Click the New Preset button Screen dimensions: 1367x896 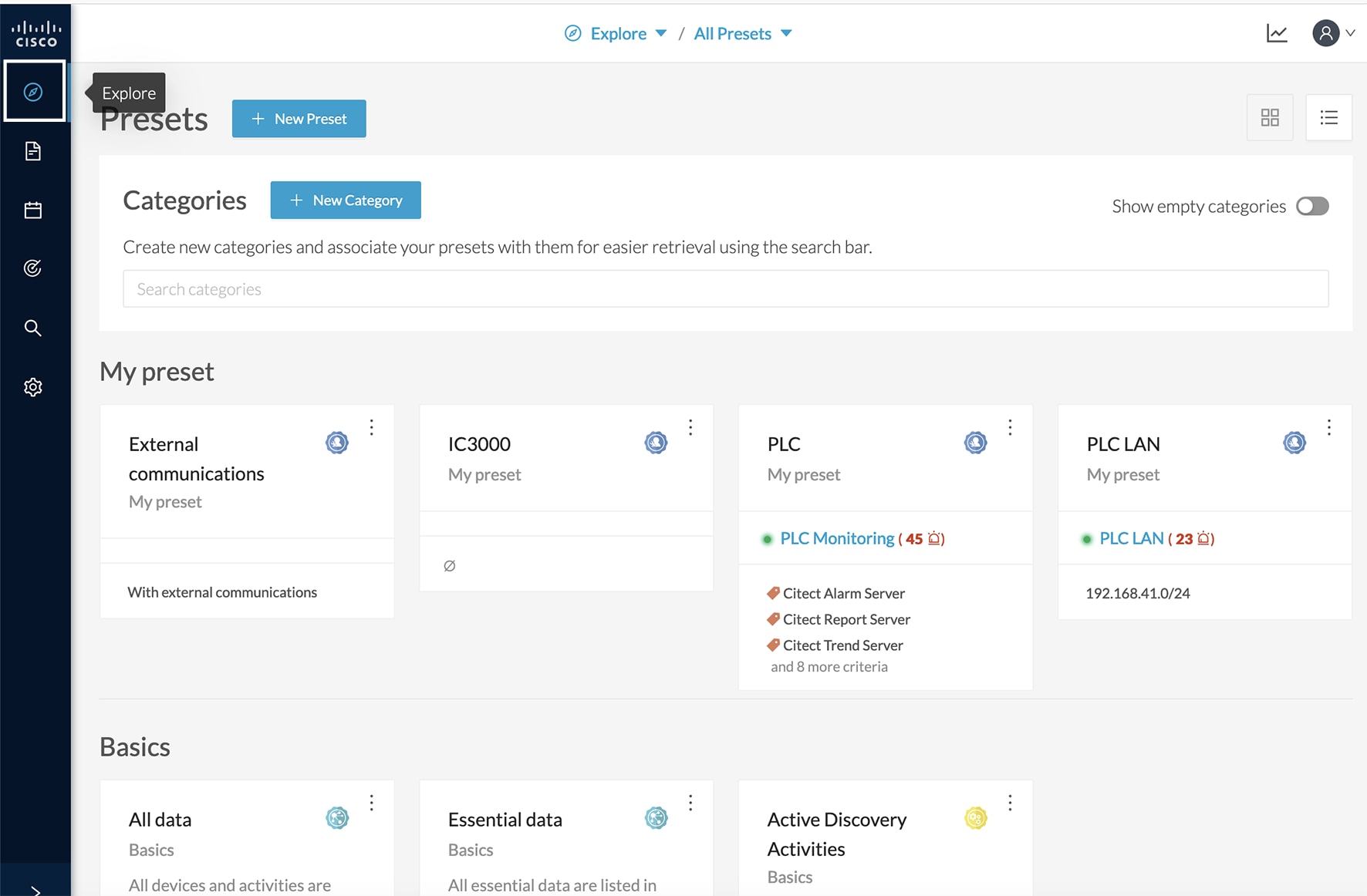[x=299, y=119]
